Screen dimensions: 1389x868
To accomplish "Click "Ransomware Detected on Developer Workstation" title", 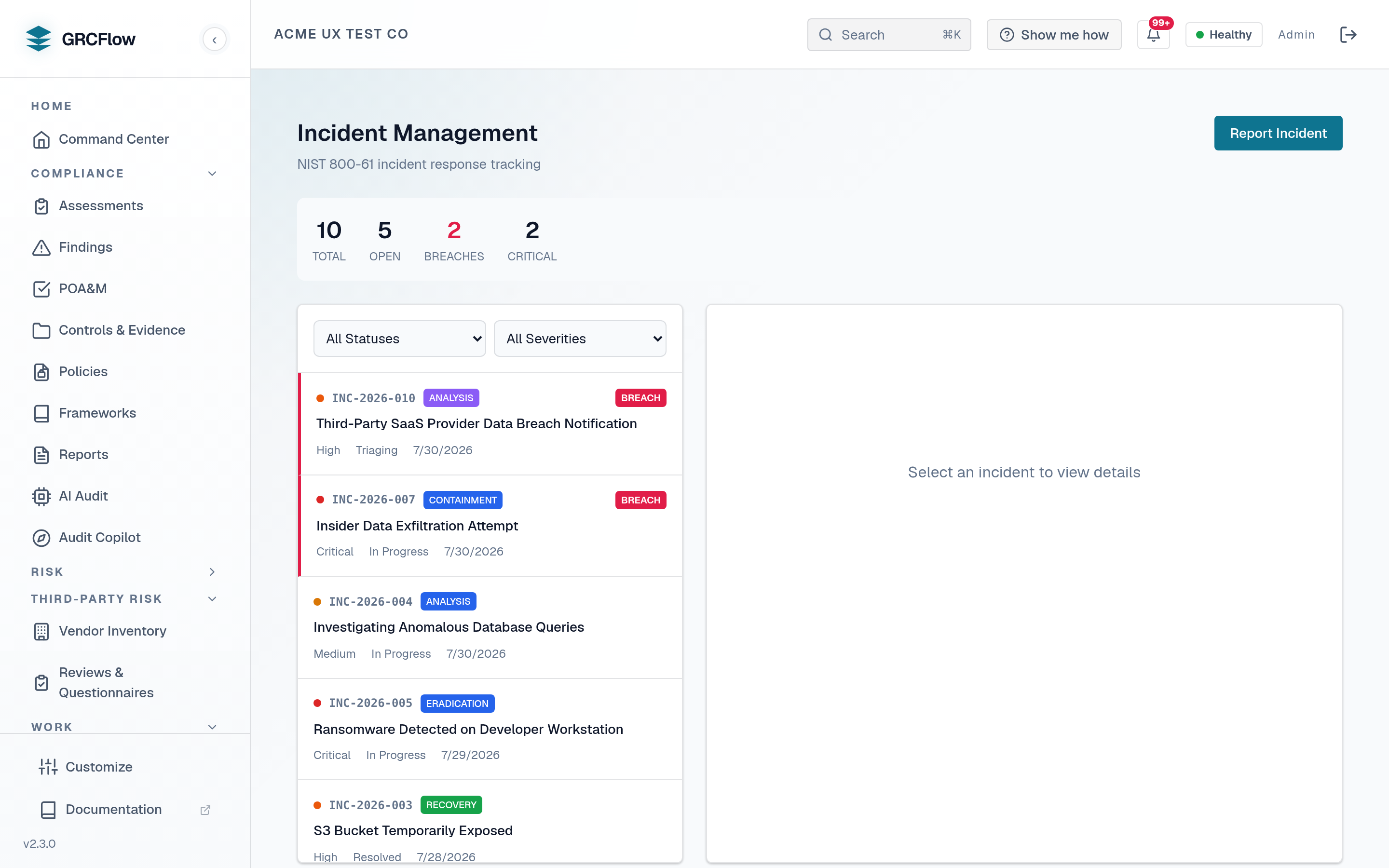I will click(x=468, y=729).
